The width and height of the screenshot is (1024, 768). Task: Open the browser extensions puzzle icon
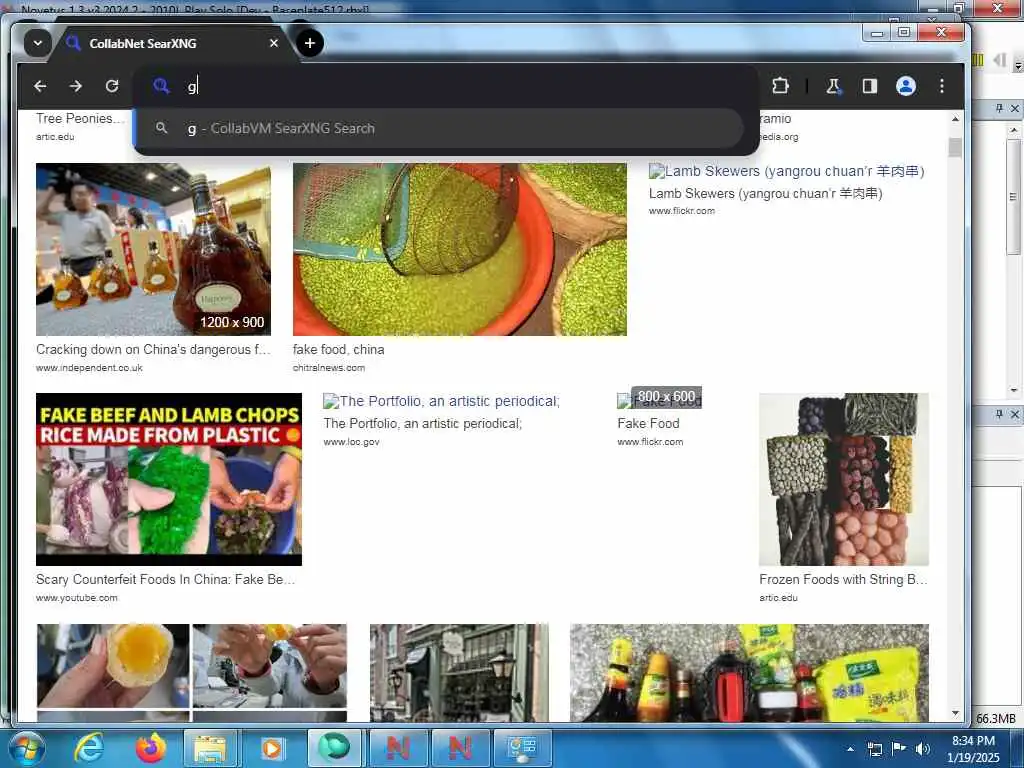pos(780,86)
